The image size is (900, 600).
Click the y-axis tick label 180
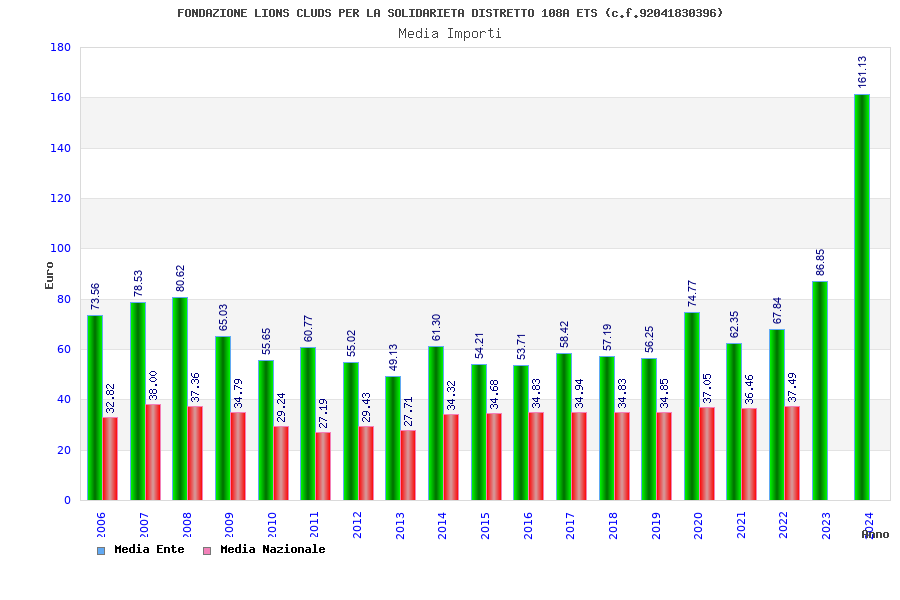pos(60,47)
